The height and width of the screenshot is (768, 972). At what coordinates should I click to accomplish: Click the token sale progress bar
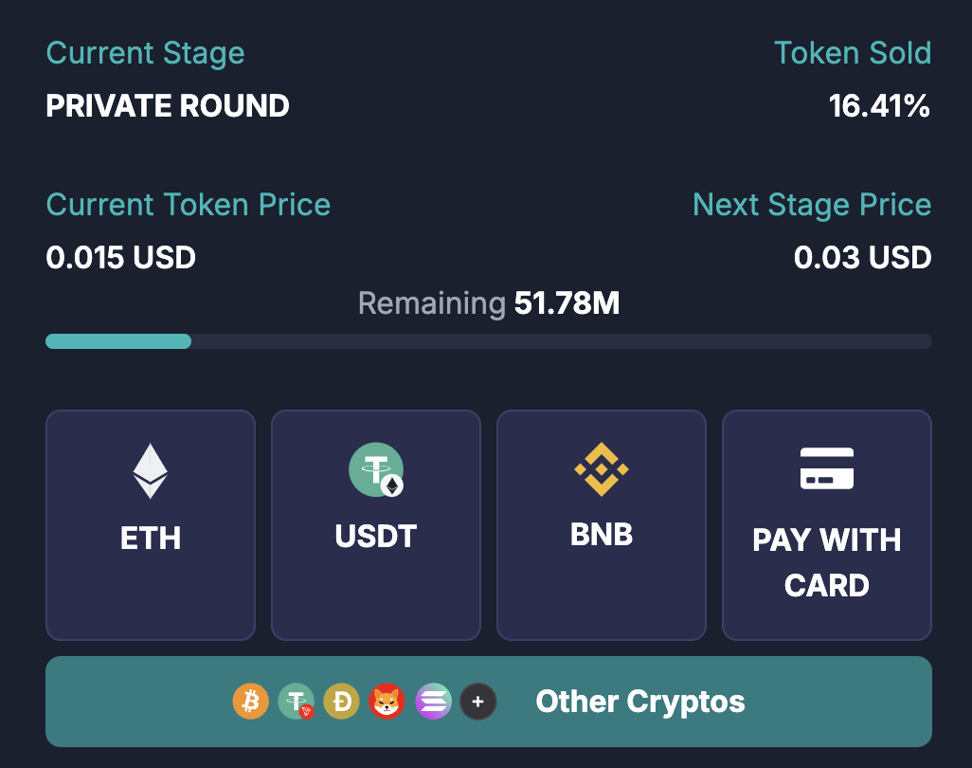click(488, 342)
